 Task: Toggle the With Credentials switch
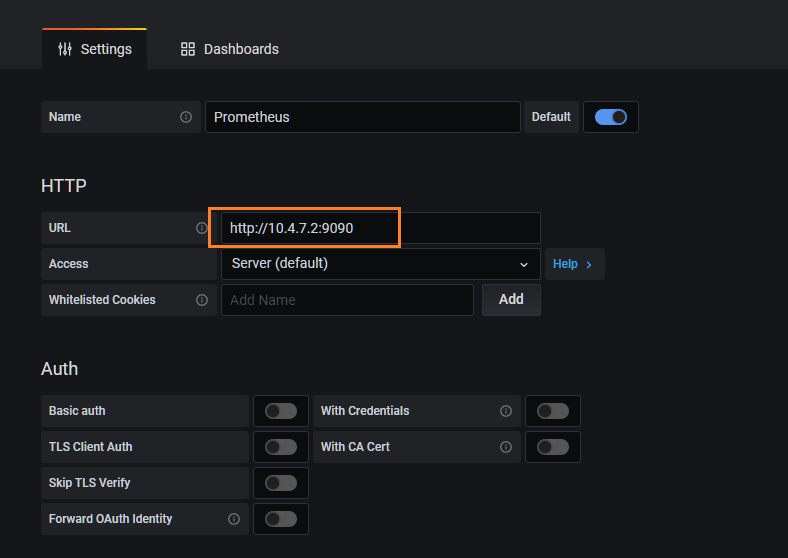pos(553,411)
